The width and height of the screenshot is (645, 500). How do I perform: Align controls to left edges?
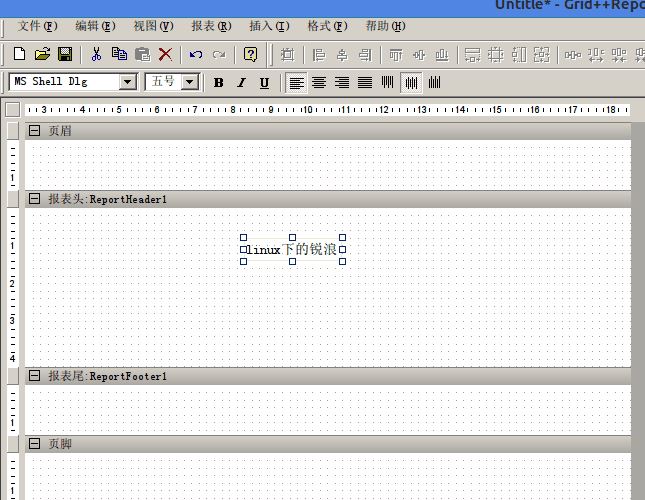319,55
